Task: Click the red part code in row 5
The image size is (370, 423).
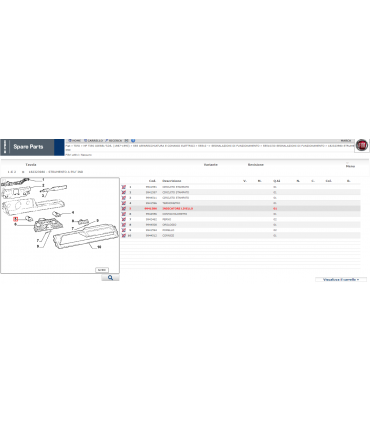Action: pyautogui.click(x=150, y=208)
